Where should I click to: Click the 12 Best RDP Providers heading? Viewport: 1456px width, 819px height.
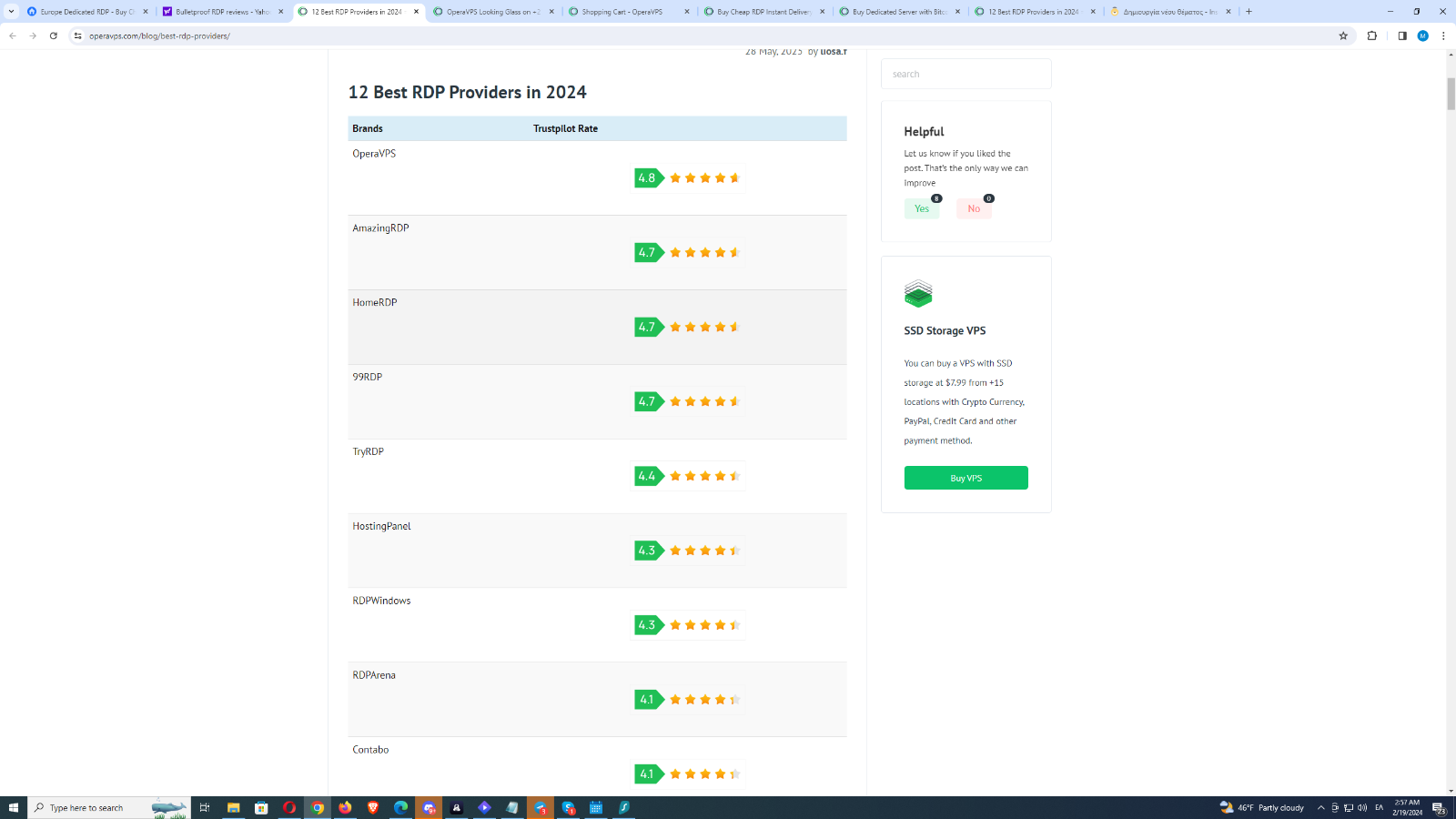468,92
